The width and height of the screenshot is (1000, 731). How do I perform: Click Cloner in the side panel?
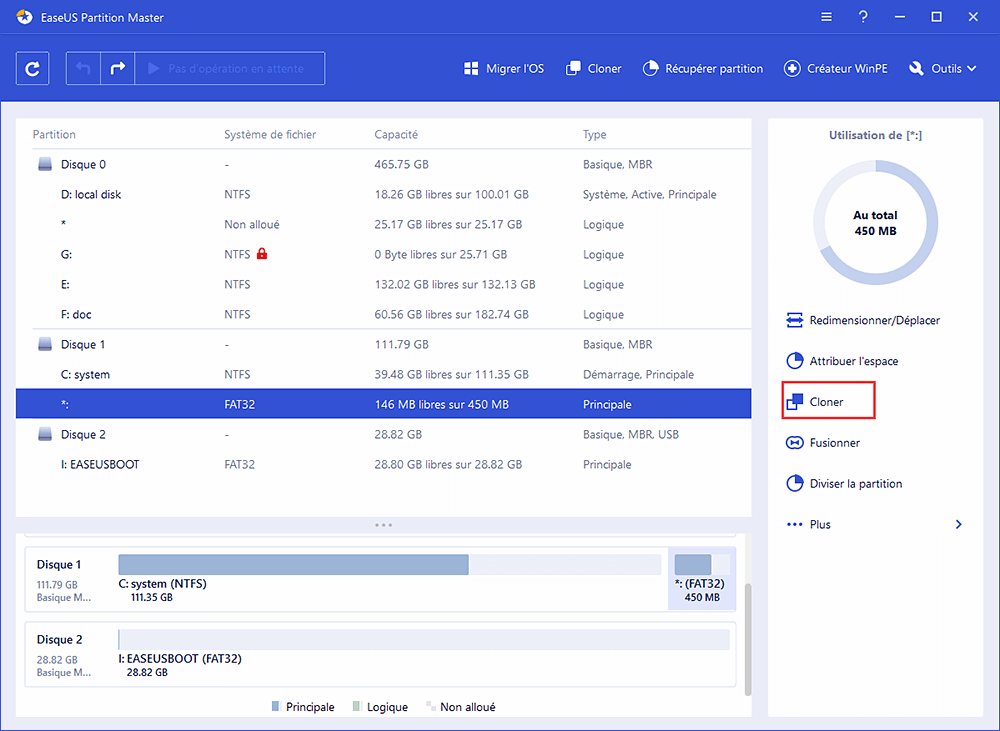828,401
